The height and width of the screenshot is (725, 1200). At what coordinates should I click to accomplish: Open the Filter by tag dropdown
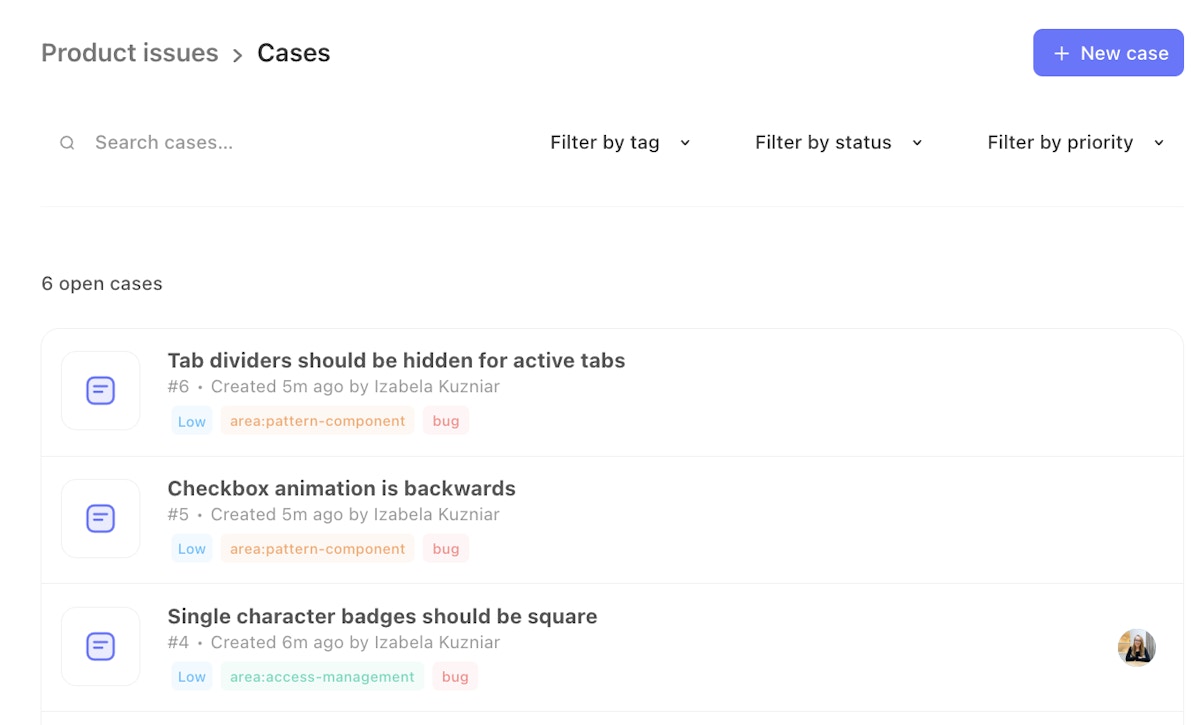click(620, 143)
